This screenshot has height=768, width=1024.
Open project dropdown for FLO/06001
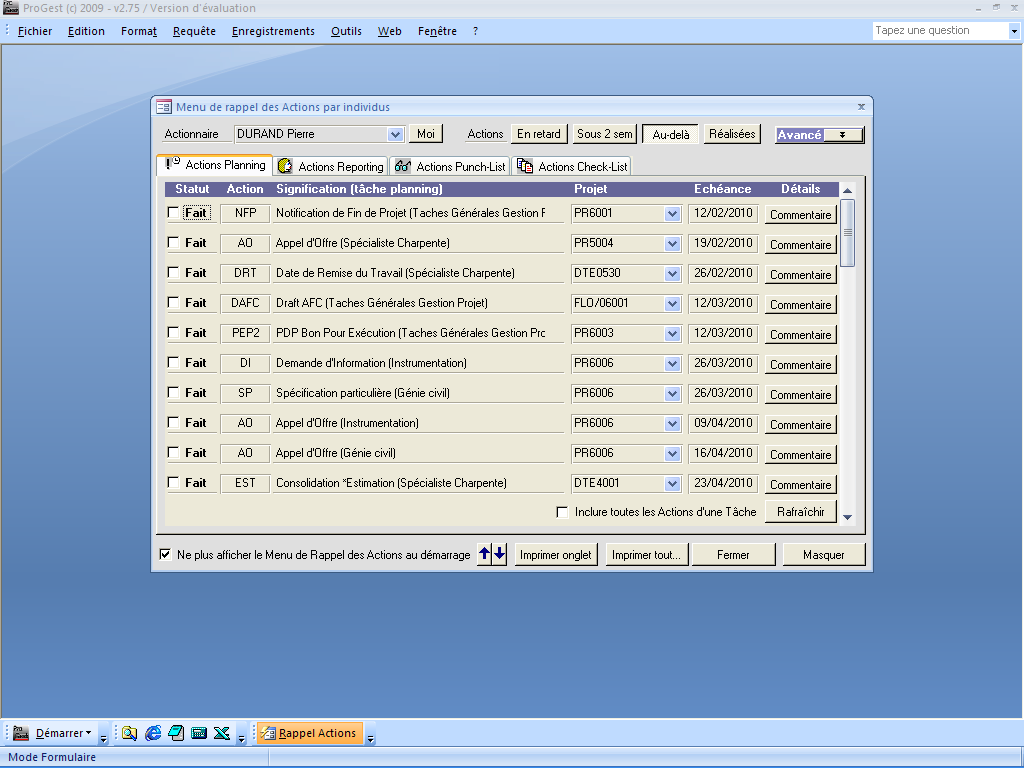(673, 304)
